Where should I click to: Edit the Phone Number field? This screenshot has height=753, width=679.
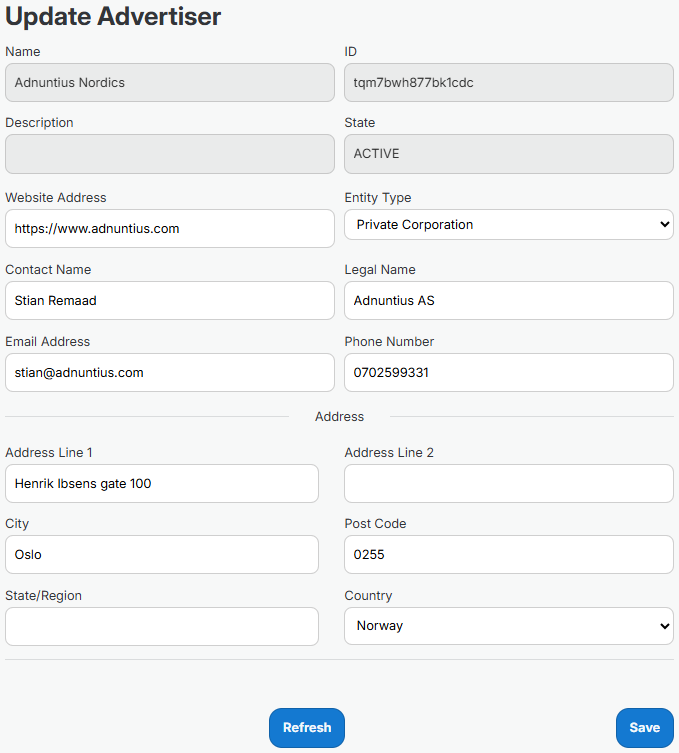(508, 373)
